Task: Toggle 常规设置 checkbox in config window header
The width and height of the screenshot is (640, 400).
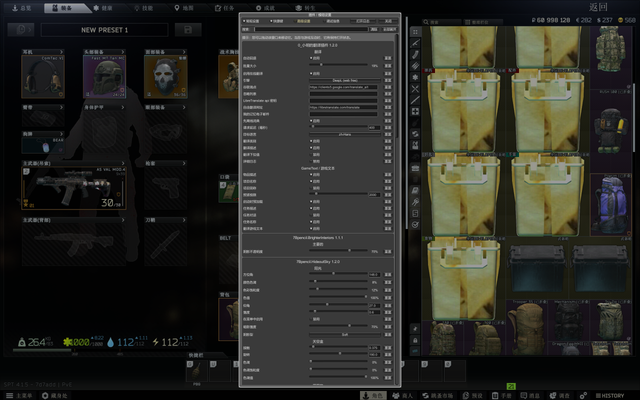Action: coord(244,21)
